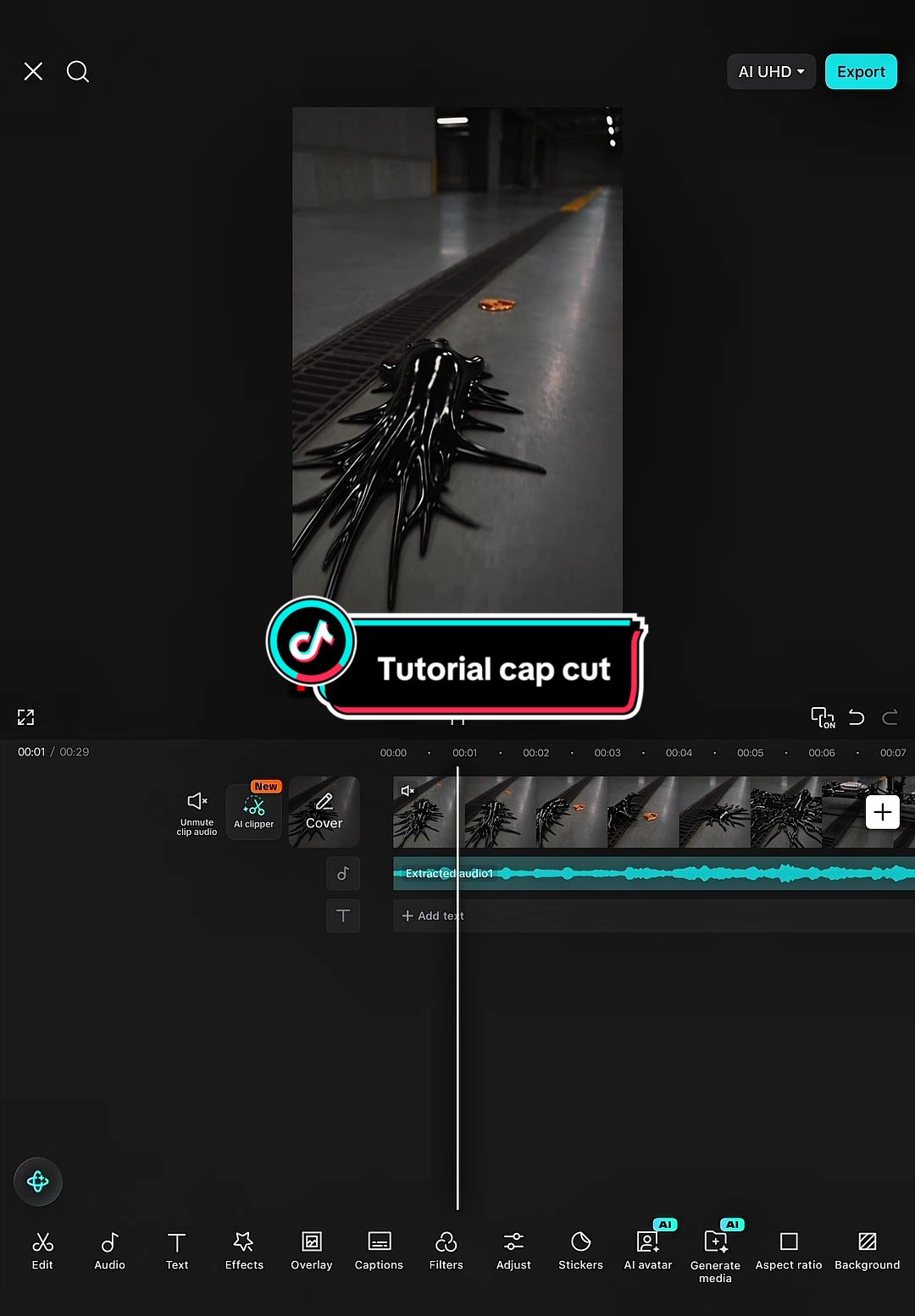Open the Edit tool
The height and width of the screenshot is (1316, 915).
(x=42, y=1251)
